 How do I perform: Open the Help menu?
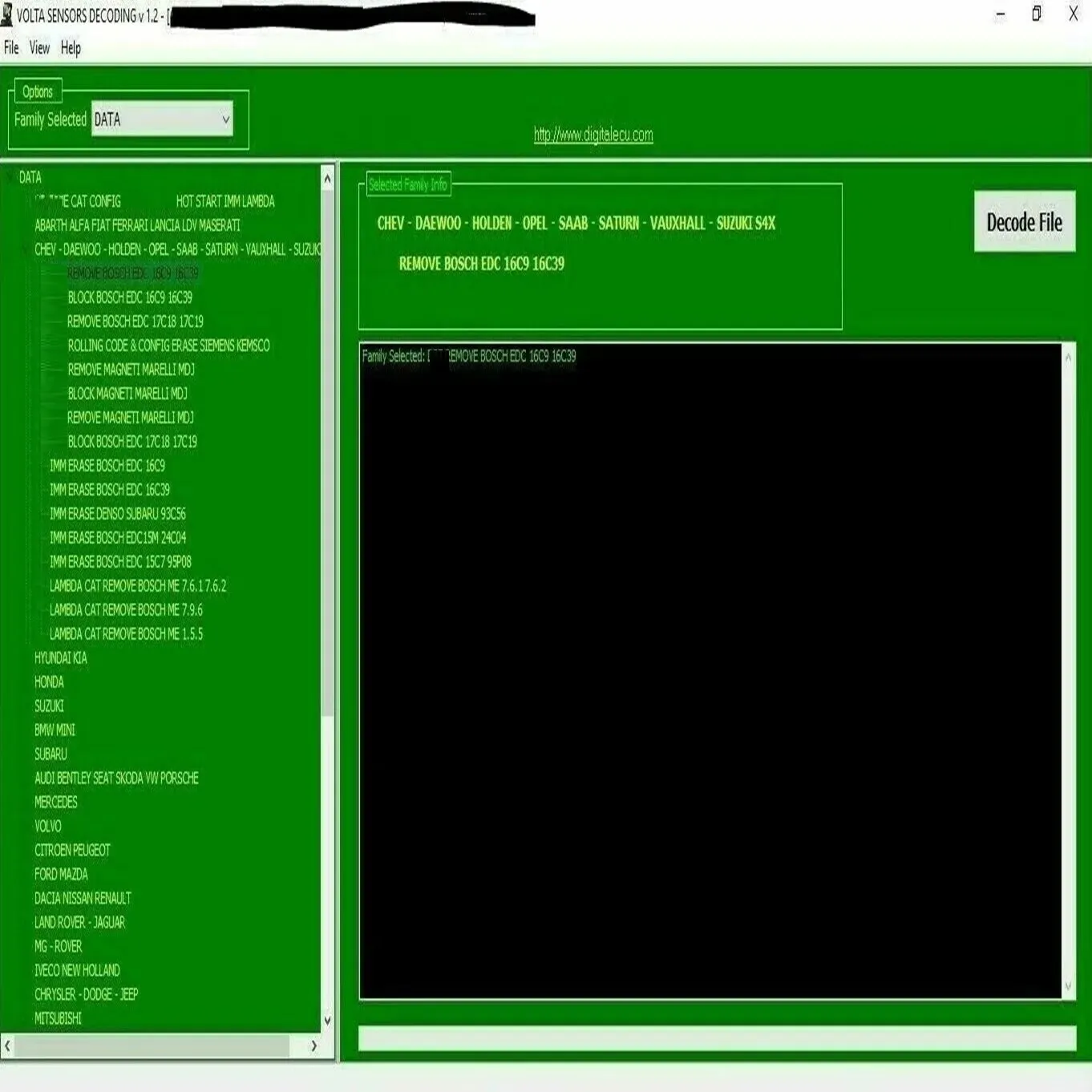(x=71, y=48)
